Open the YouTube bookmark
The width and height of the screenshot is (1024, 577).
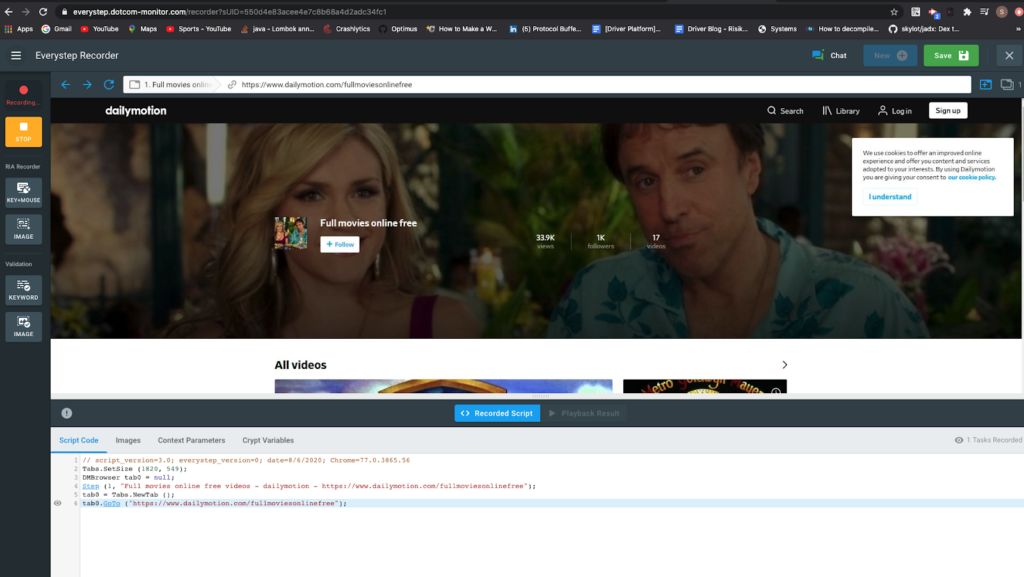pos(99,29)
